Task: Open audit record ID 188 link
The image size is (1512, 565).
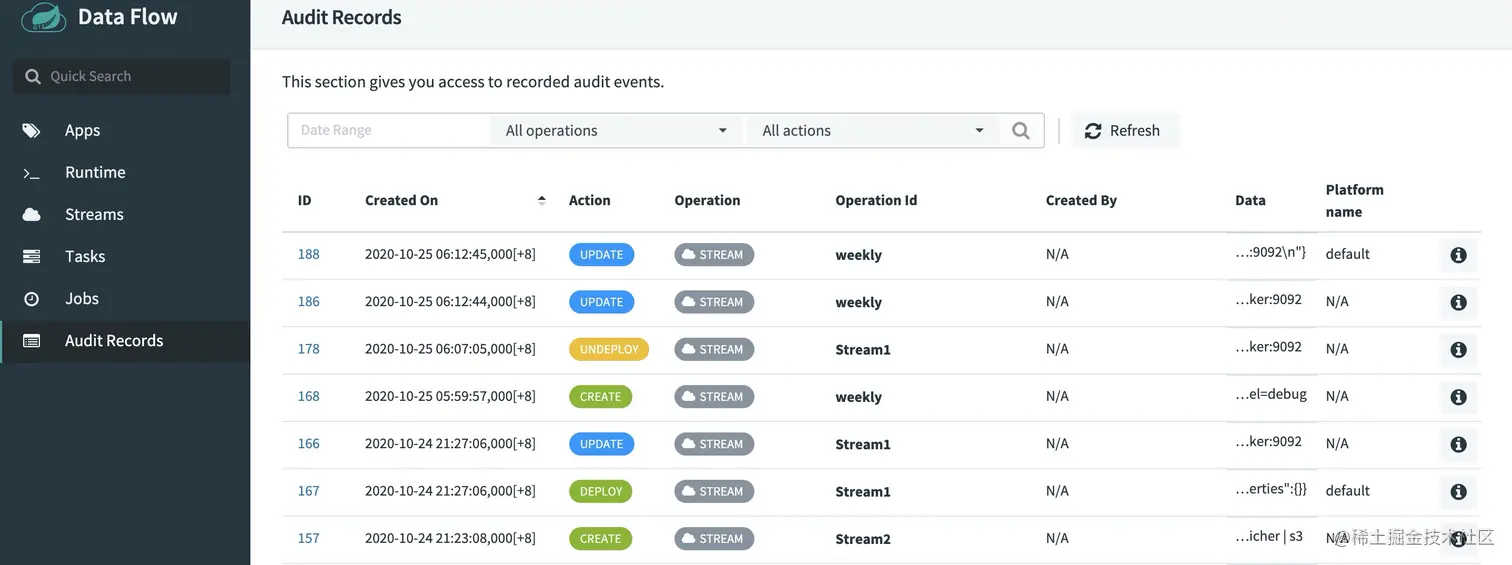Action: click(309, 254)
